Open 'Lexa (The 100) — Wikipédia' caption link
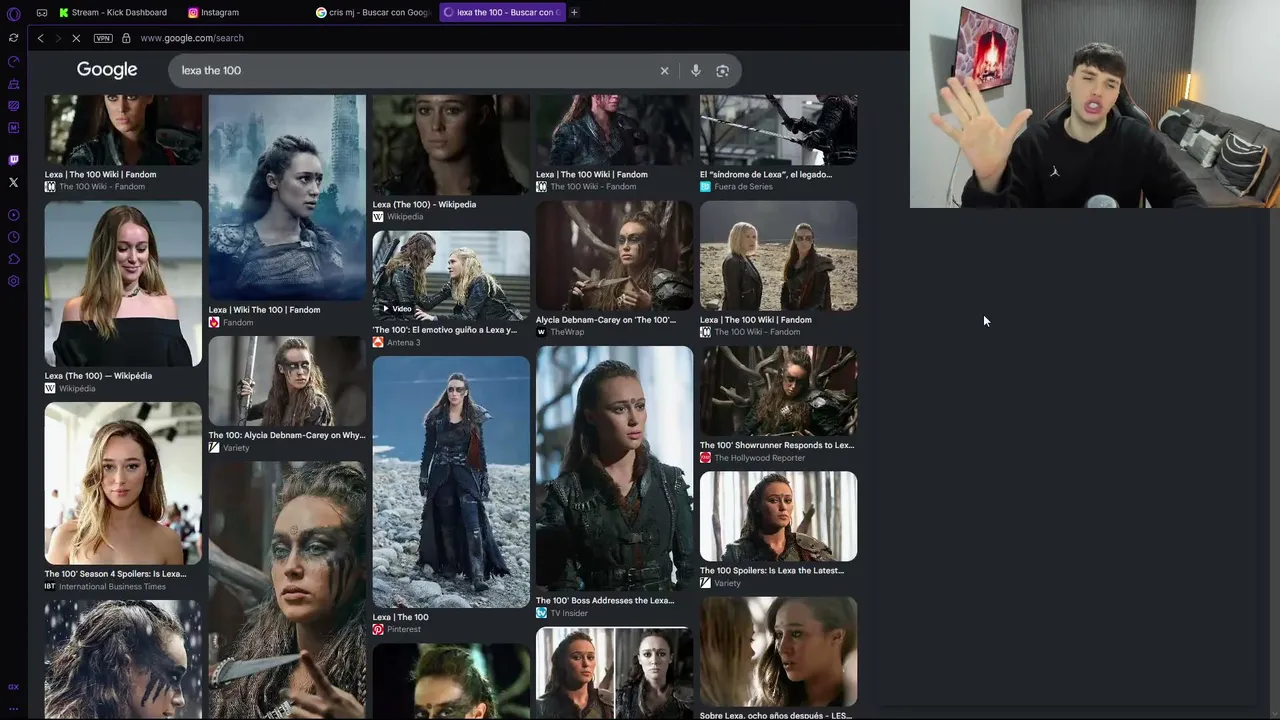1280x720 pixels. click(98, 376)
